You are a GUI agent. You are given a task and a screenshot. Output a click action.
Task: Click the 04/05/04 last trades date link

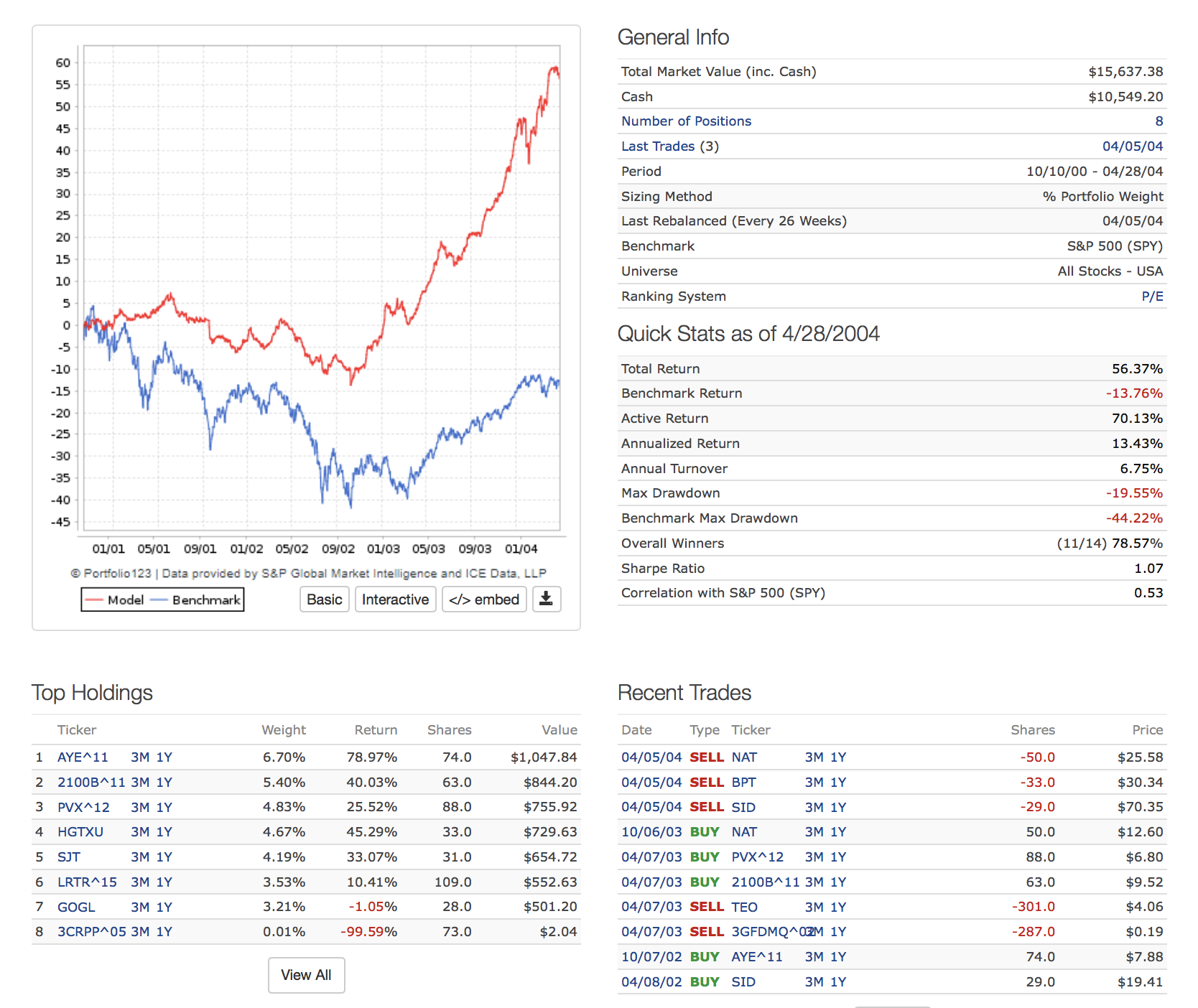coord(1133,146)
